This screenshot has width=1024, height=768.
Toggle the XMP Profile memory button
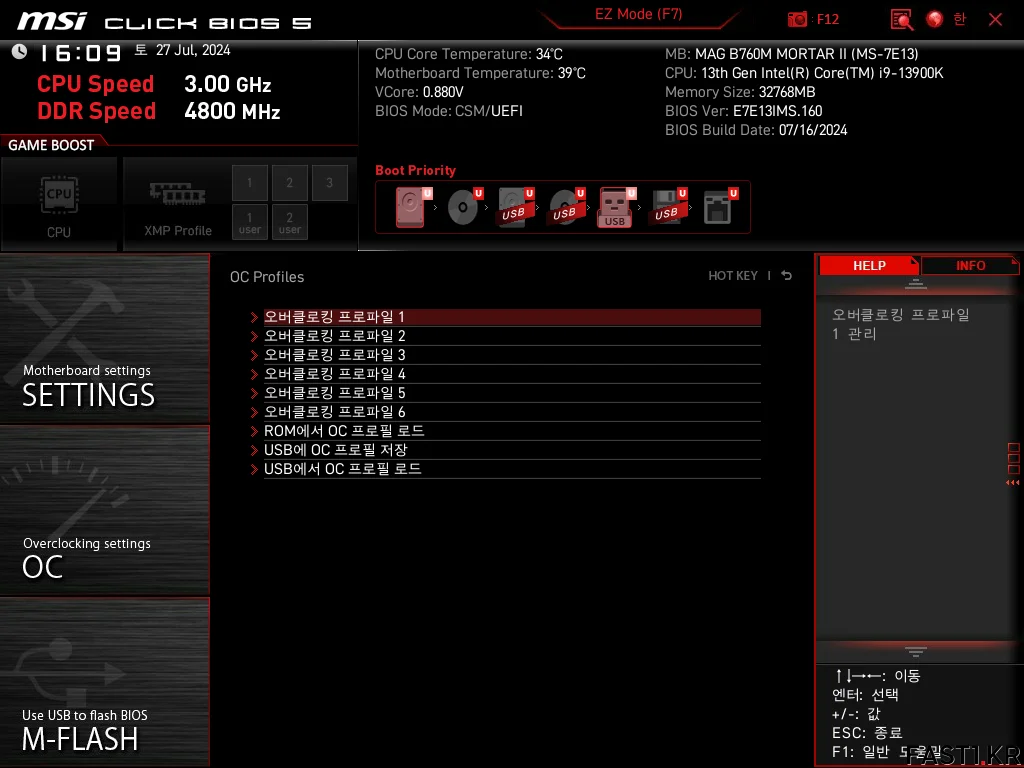click(178, 204)
